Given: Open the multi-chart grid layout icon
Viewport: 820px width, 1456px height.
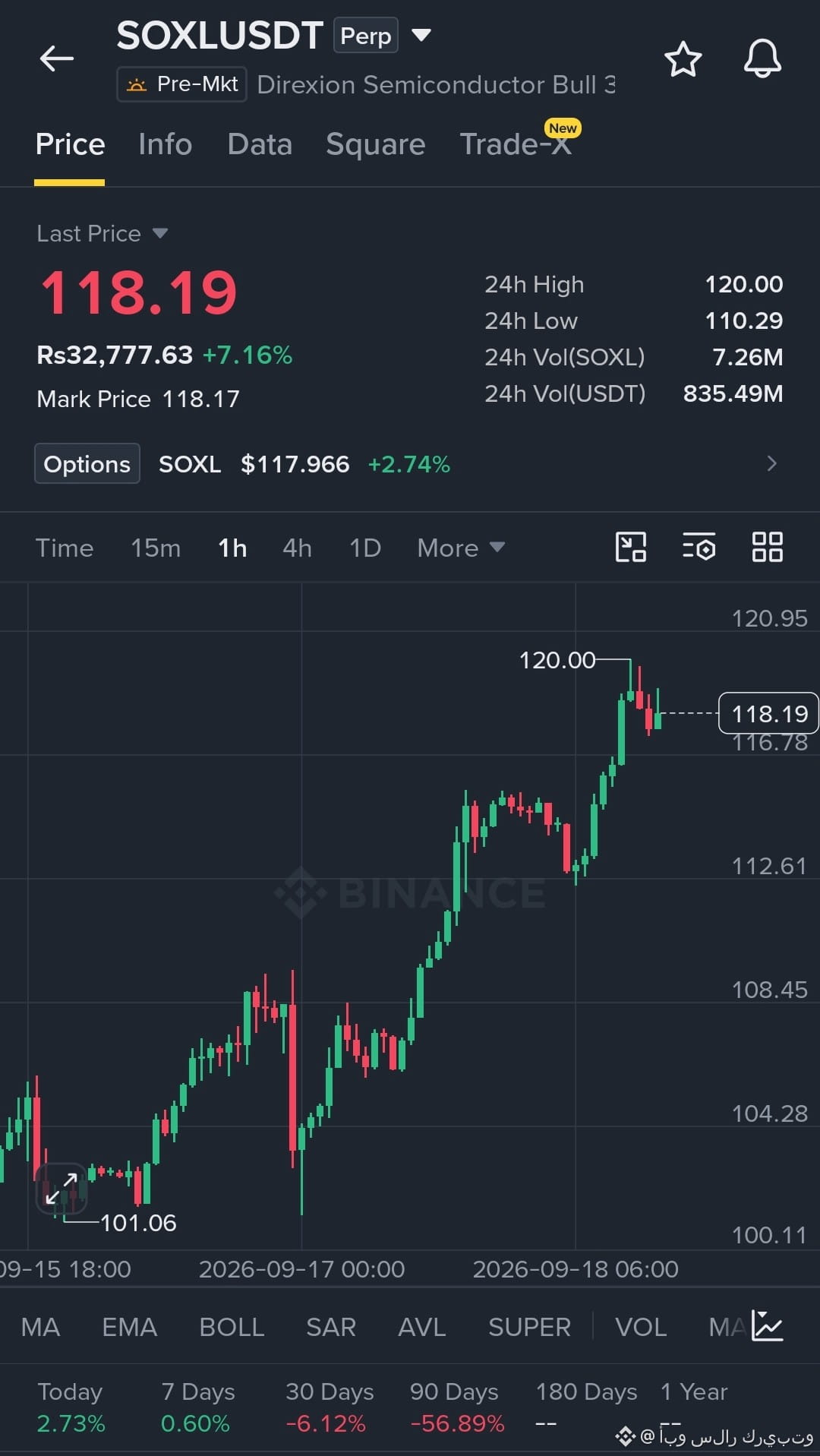Looking at the screenshot, I should click(767, 547).
